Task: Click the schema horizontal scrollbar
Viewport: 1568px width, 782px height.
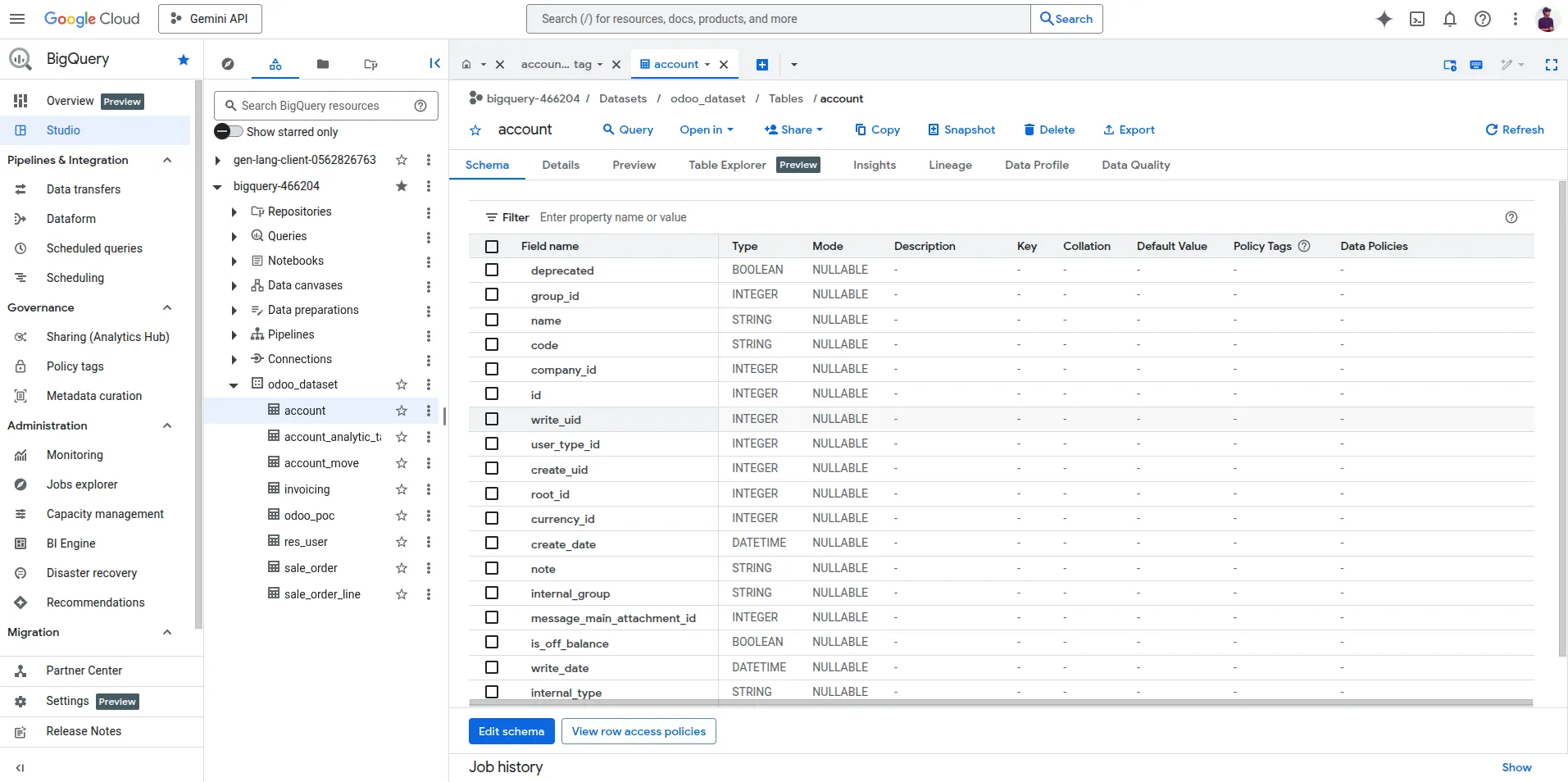Action: 1000,703
